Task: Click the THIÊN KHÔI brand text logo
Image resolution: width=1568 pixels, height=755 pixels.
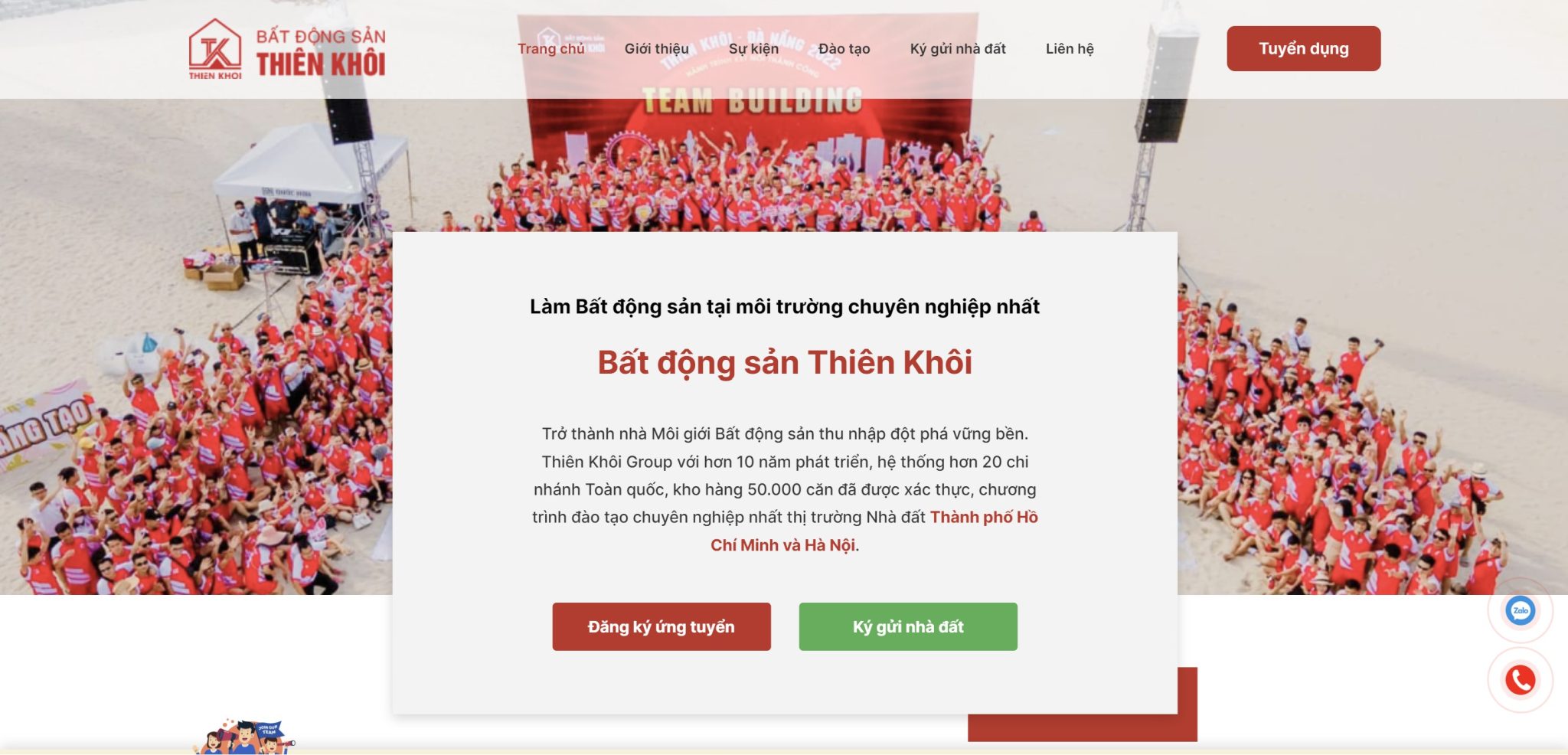Action: [x=321, y=53]
